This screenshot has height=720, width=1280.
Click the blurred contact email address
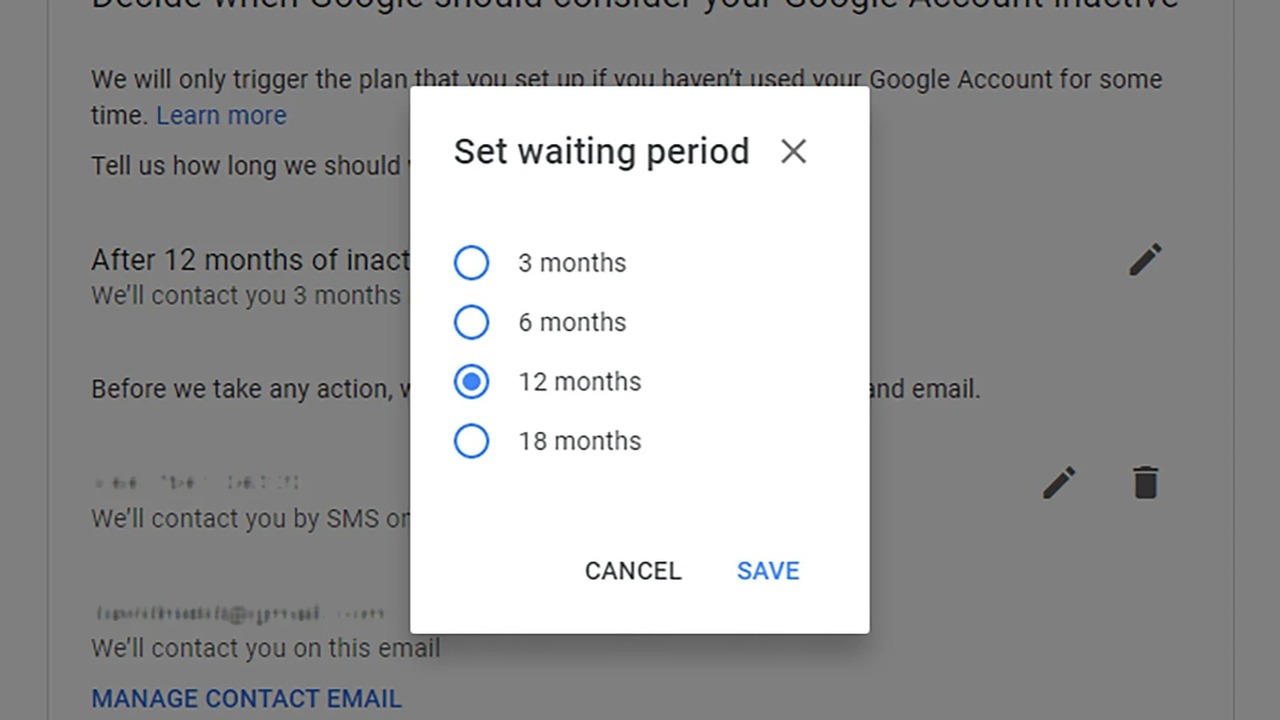[240, 612]
